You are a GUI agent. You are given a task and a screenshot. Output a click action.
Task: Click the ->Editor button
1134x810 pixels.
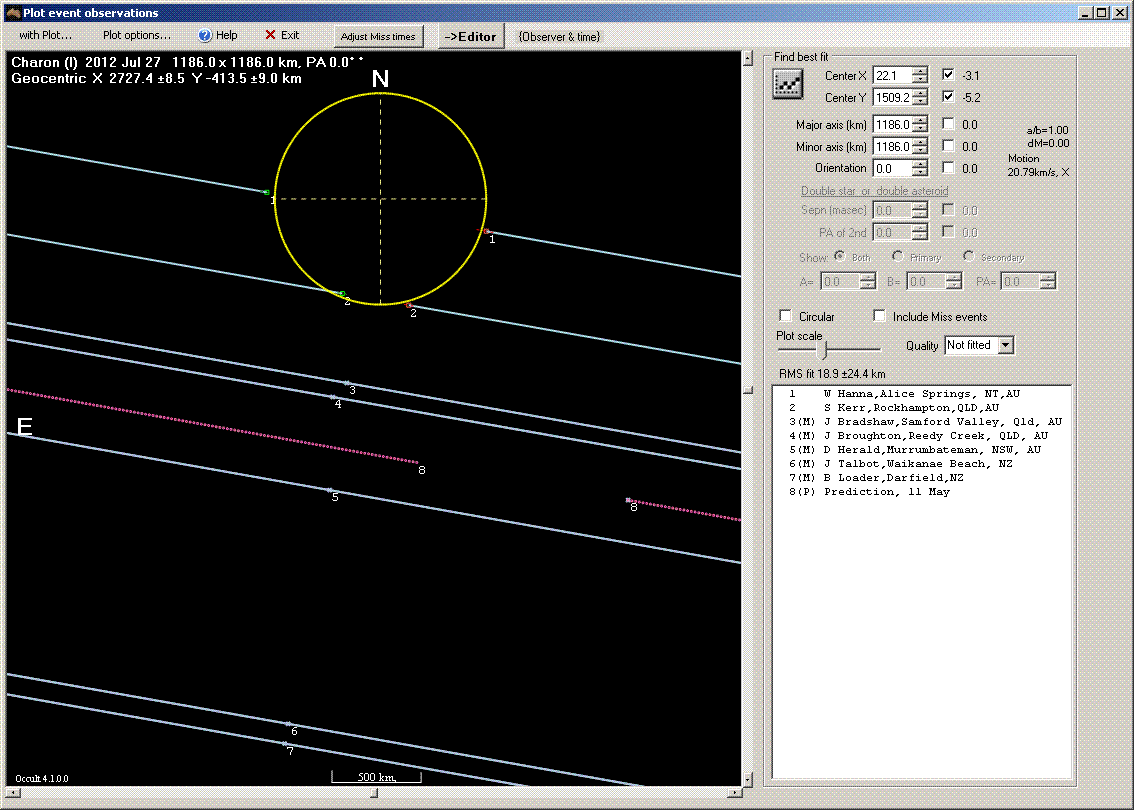(x=470, y=36)
